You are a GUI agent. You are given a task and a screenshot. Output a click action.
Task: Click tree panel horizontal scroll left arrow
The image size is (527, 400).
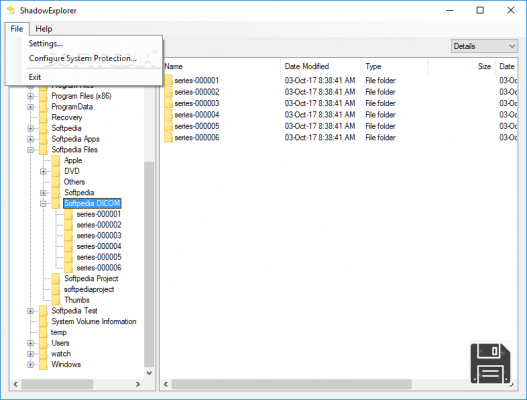tap(15, 384)
